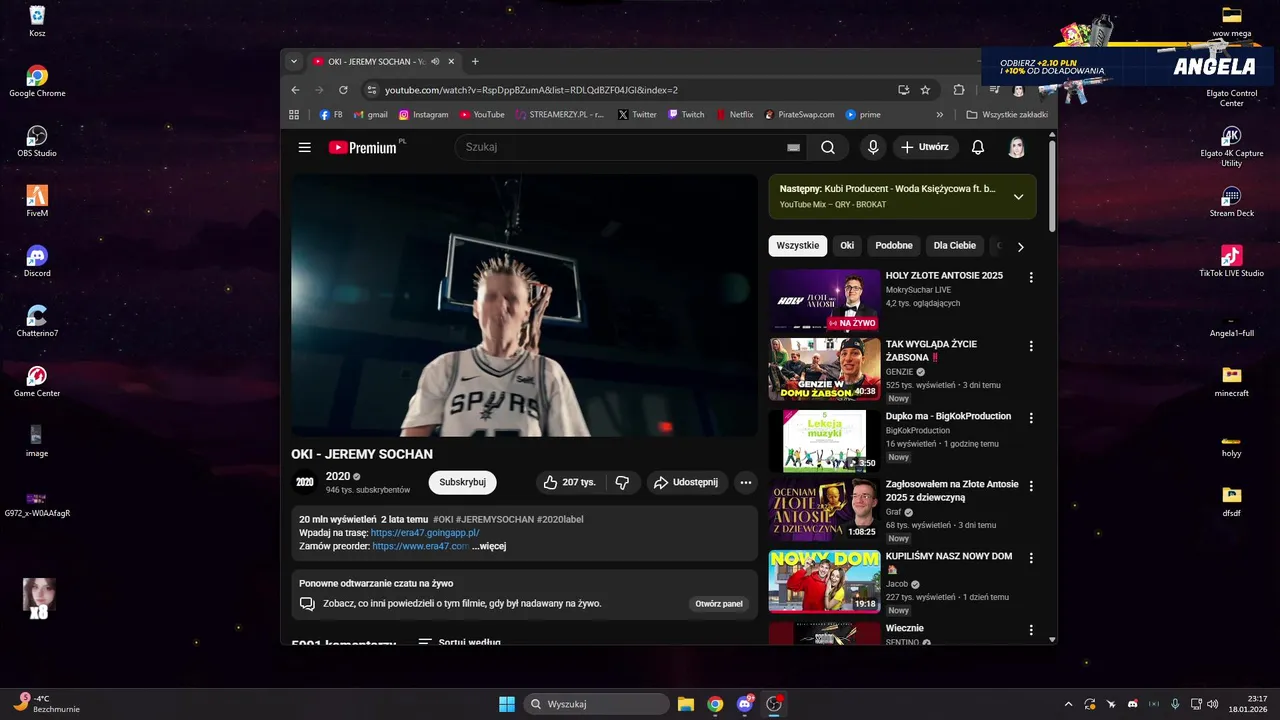
Task: Bookmark this page with the star icon
Action: [925, 90]
